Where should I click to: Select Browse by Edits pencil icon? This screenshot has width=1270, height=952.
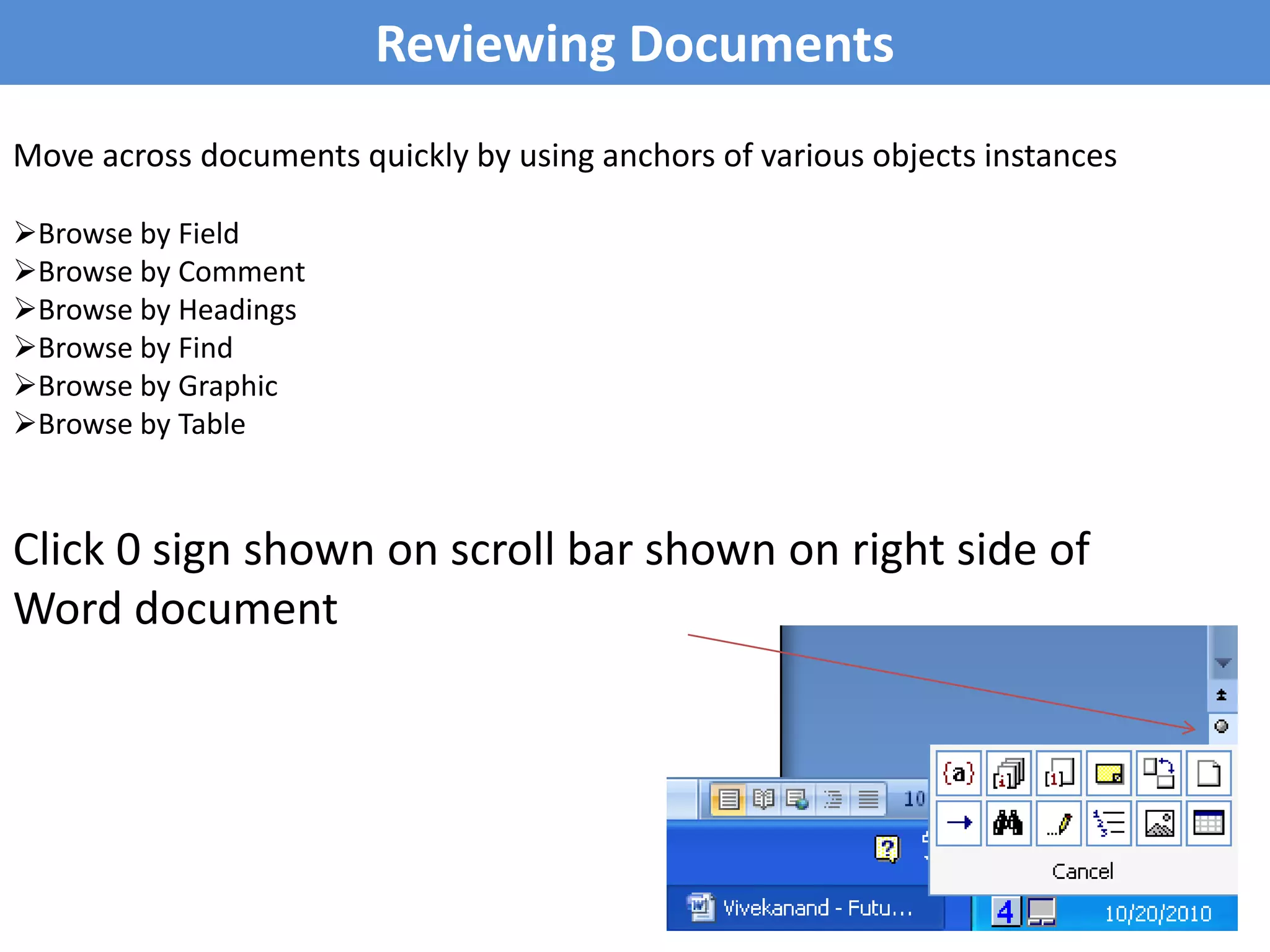coord(1059,823)
